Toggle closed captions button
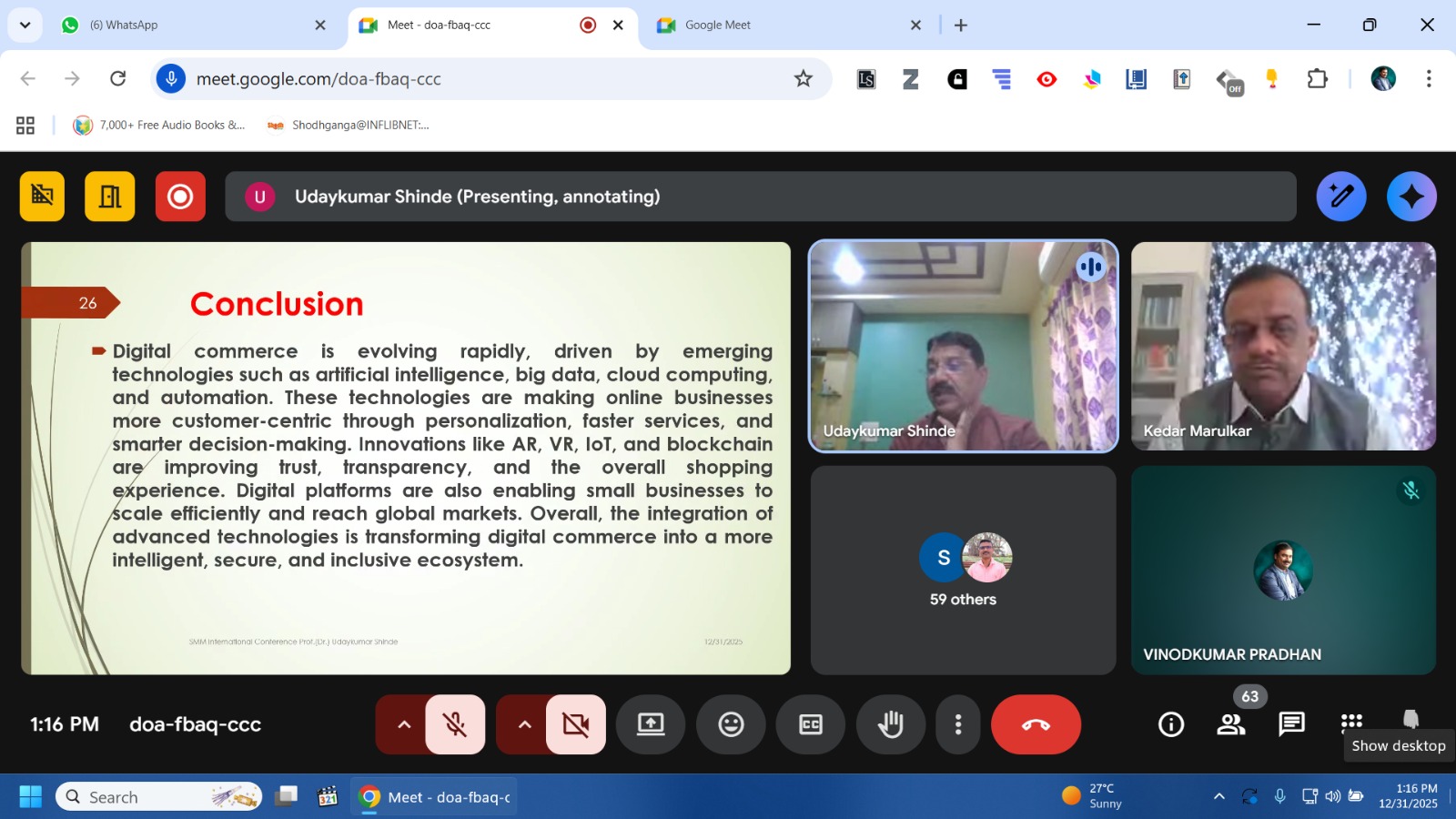1456x819 pixels. click(810, 724)
